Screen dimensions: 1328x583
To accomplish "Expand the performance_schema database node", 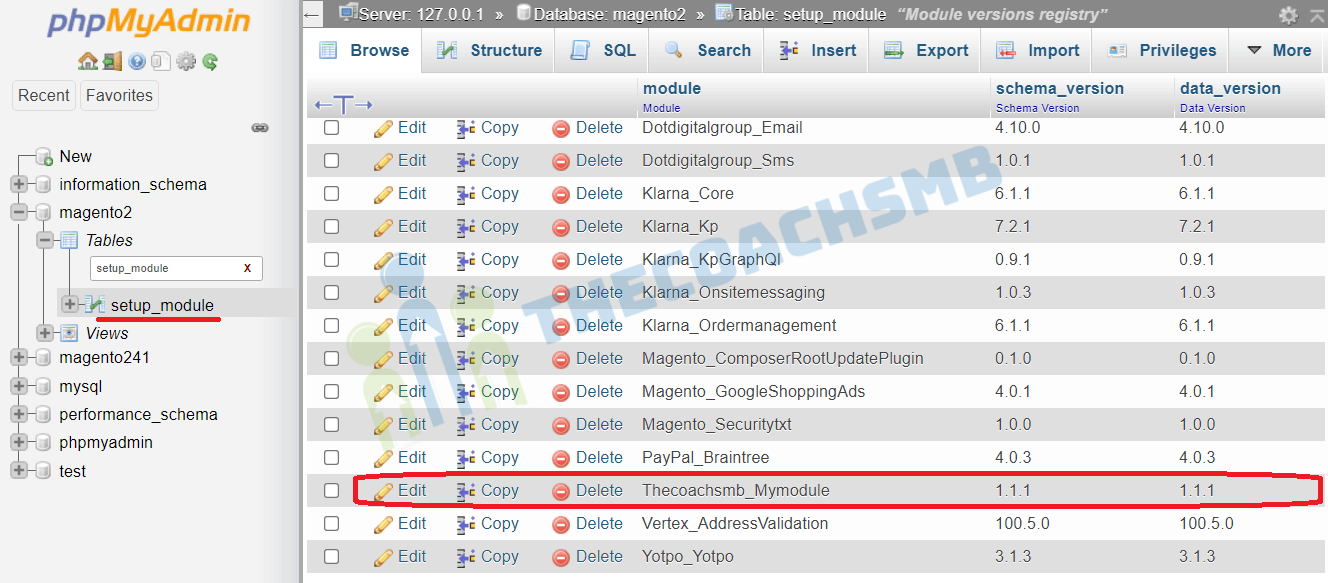I will click(19, 415).
